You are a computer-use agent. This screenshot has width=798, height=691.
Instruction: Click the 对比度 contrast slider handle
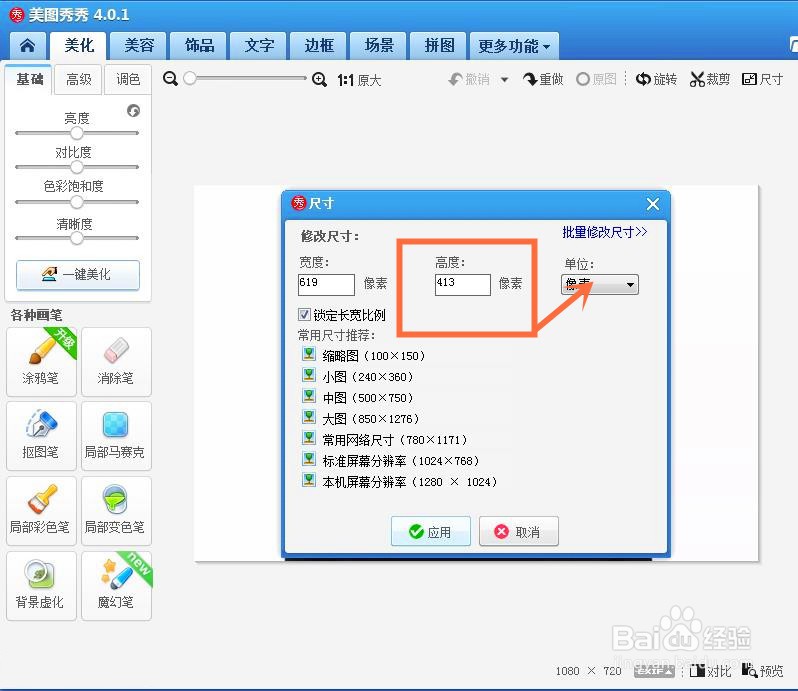pyautogui.click(x=77, y=167)
